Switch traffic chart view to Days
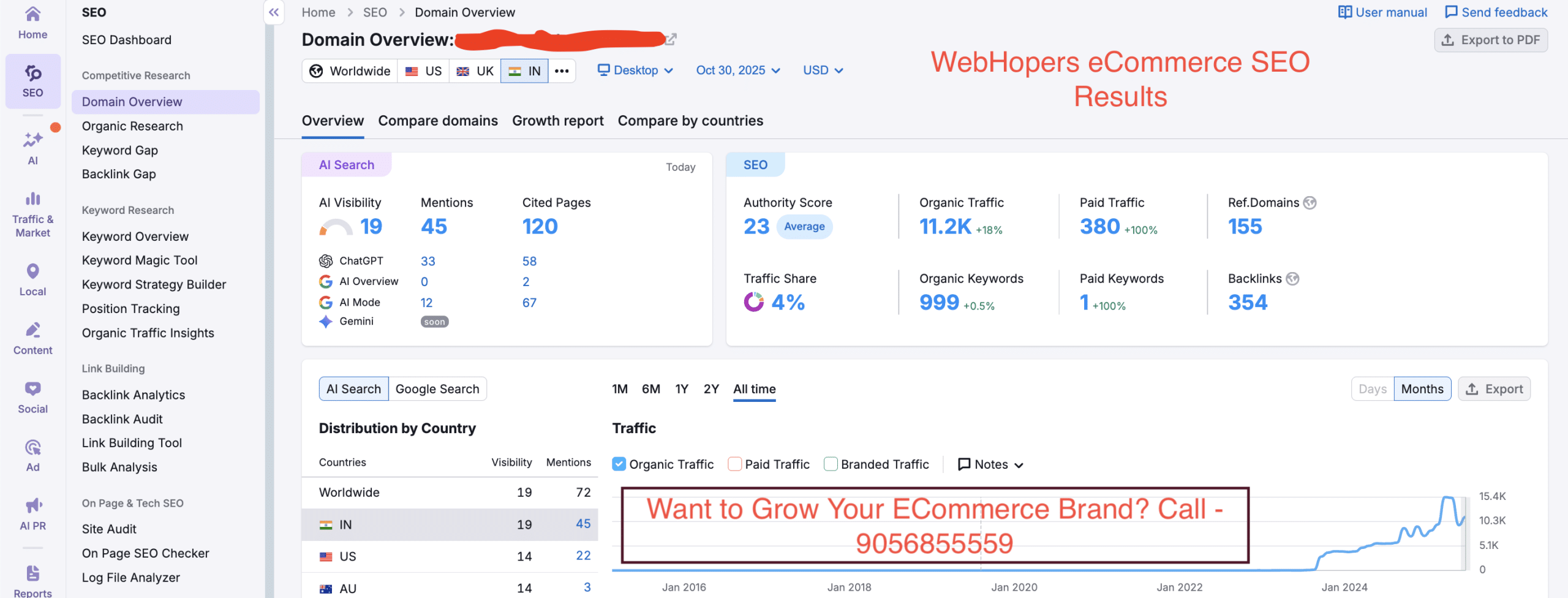1568x598 pixels. (x=1372, y=388)
